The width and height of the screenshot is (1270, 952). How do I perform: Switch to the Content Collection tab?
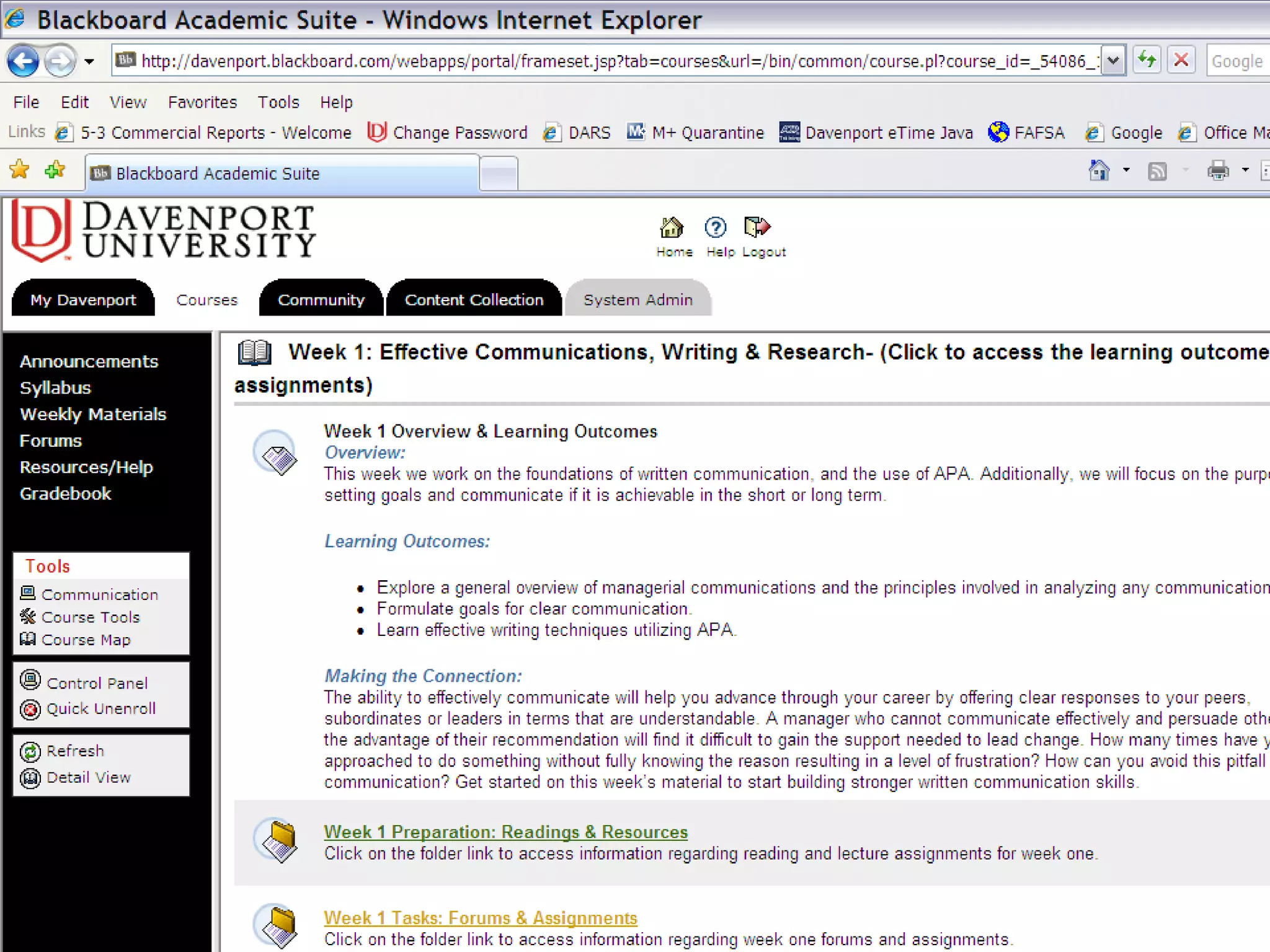[474, 300]
